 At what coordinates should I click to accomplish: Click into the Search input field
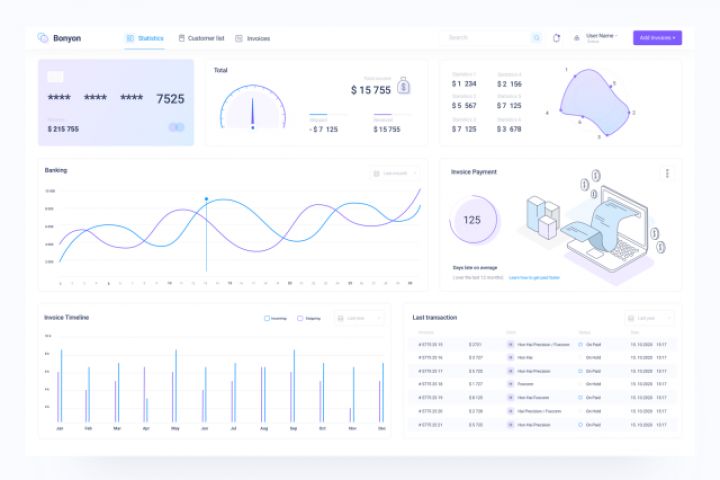(x=488, y=38)
